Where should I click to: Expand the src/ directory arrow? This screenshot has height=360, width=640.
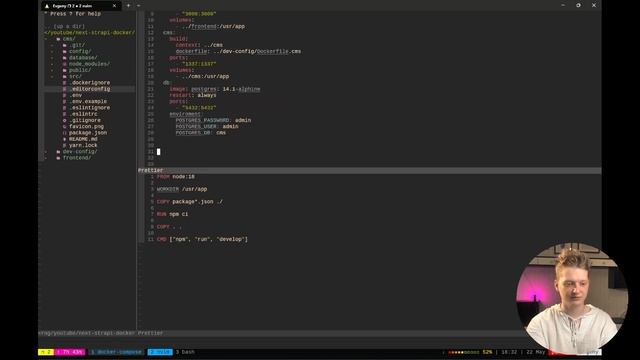tap(52, 76)
